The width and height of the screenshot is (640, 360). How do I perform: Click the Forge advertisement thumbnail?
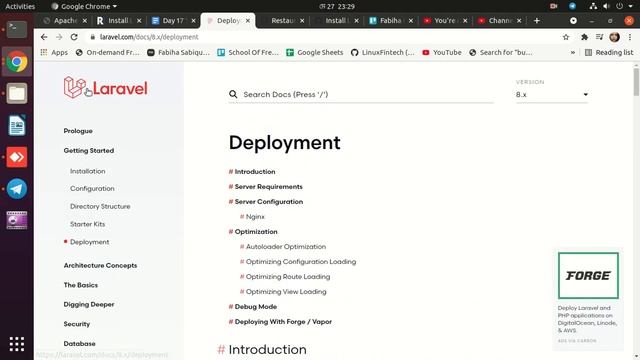[x=588, y=276]
